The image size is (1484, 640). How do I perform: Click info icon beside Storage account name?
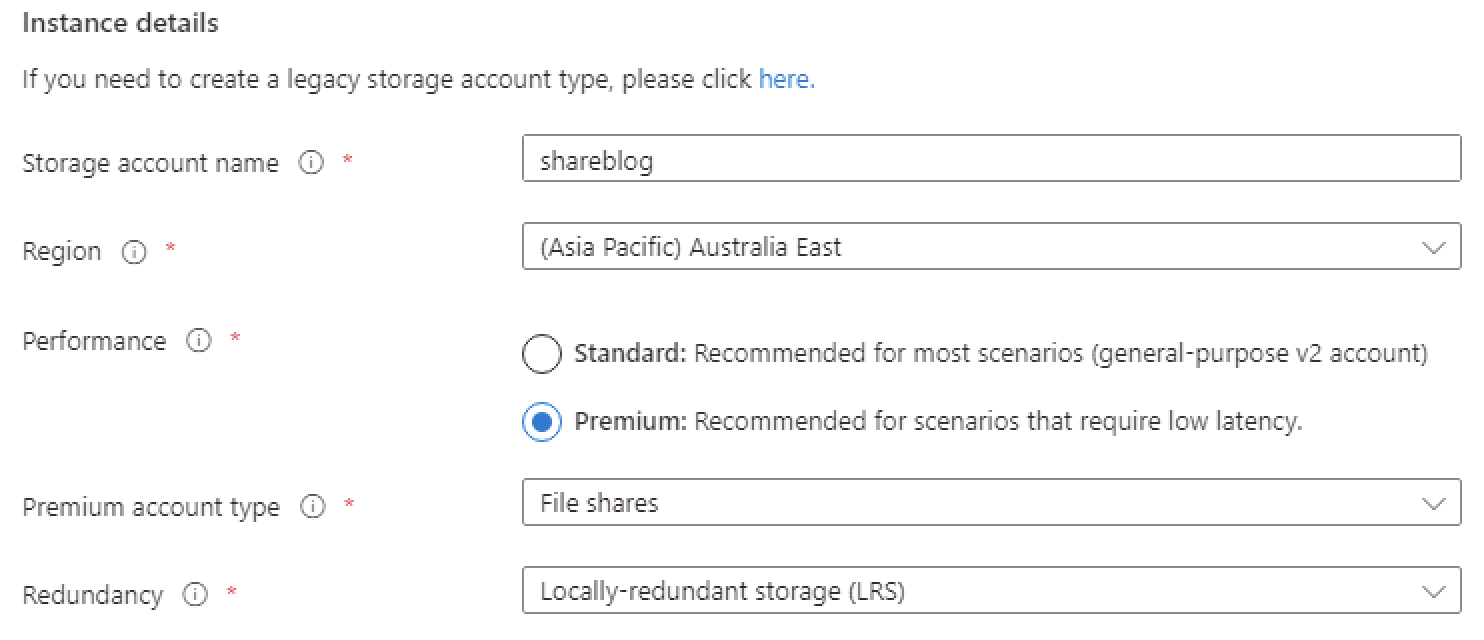[x=312, y=163]
